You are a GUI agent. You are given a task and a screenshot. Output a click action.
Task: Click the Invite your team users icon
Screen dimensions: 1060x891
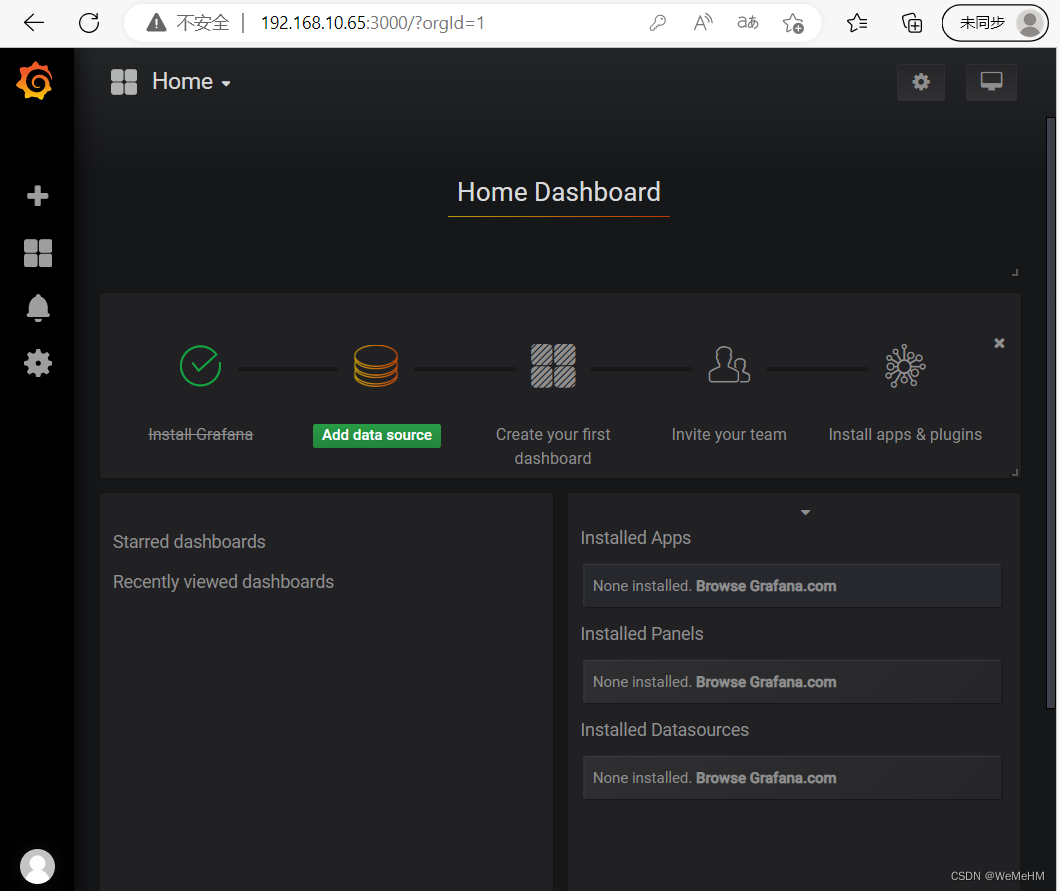tap(729, 365)
